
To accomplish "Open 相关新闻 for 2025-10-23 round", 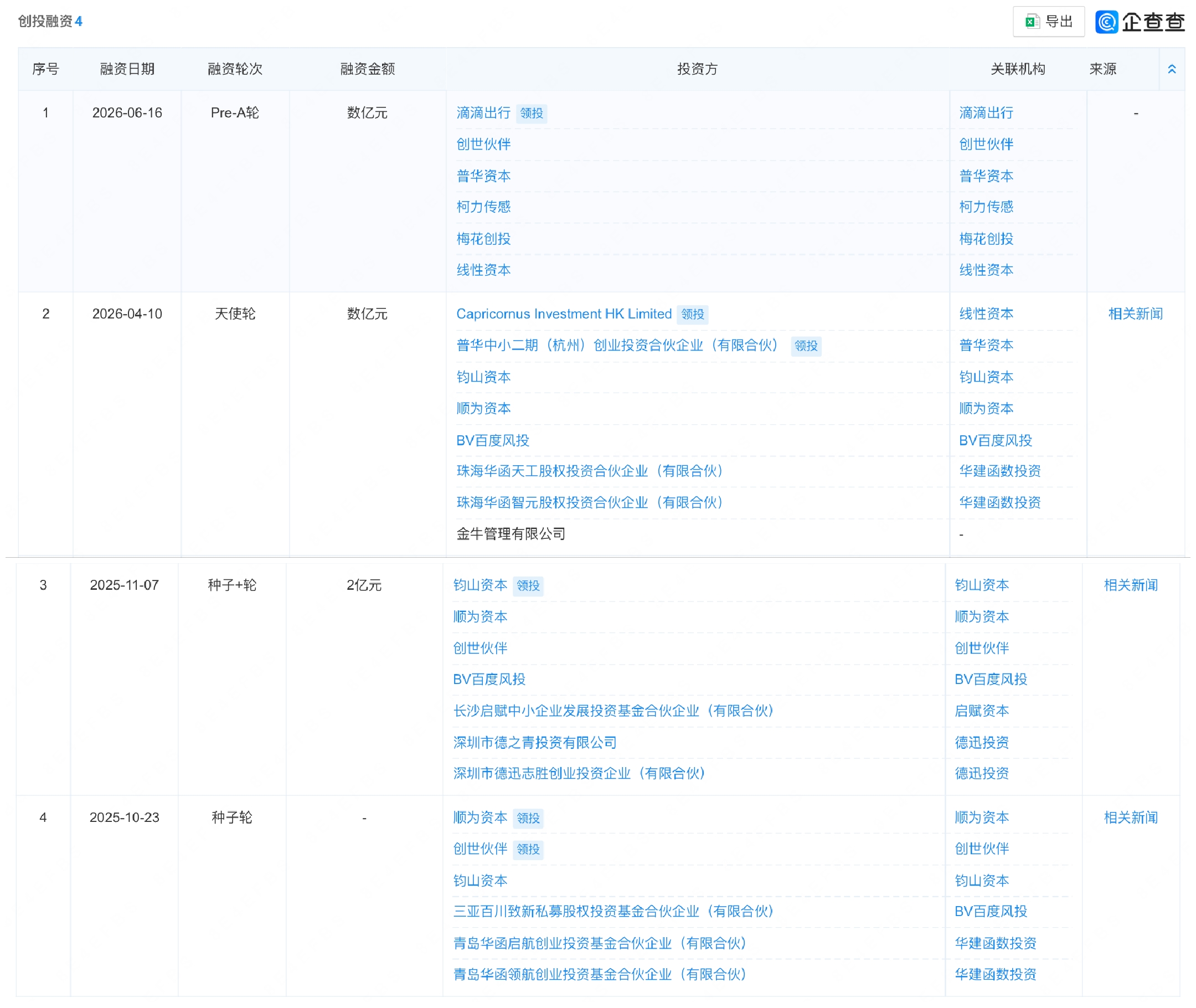I will tap(1131, 817).
